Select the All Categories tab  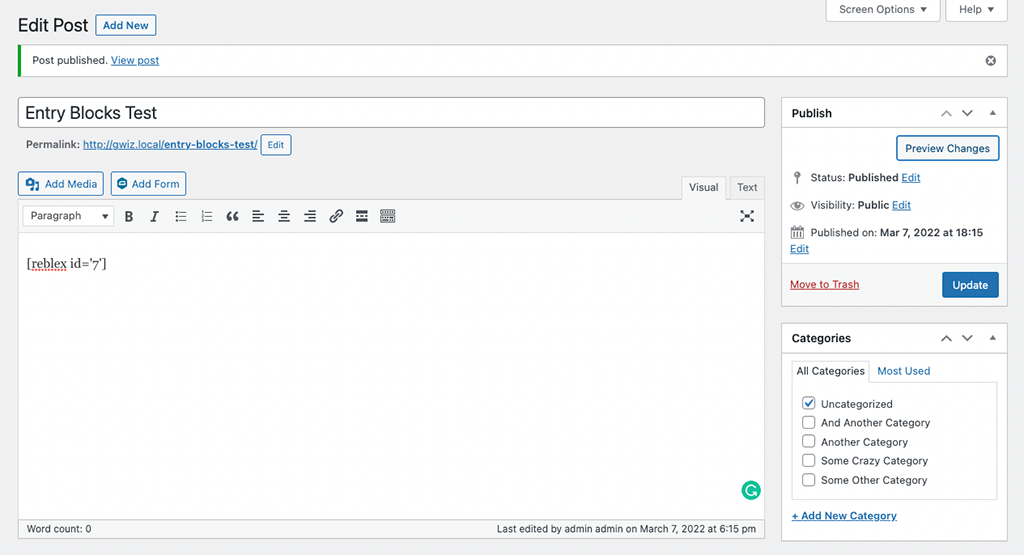[830, 371]
